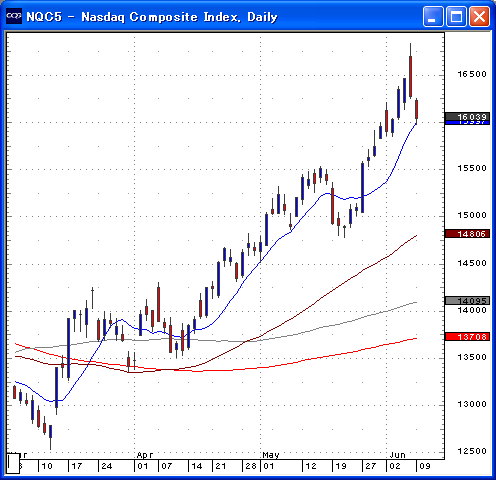Click the '24' date label on time axis
This screenshot has height=480, width=496.
[107, 466]
